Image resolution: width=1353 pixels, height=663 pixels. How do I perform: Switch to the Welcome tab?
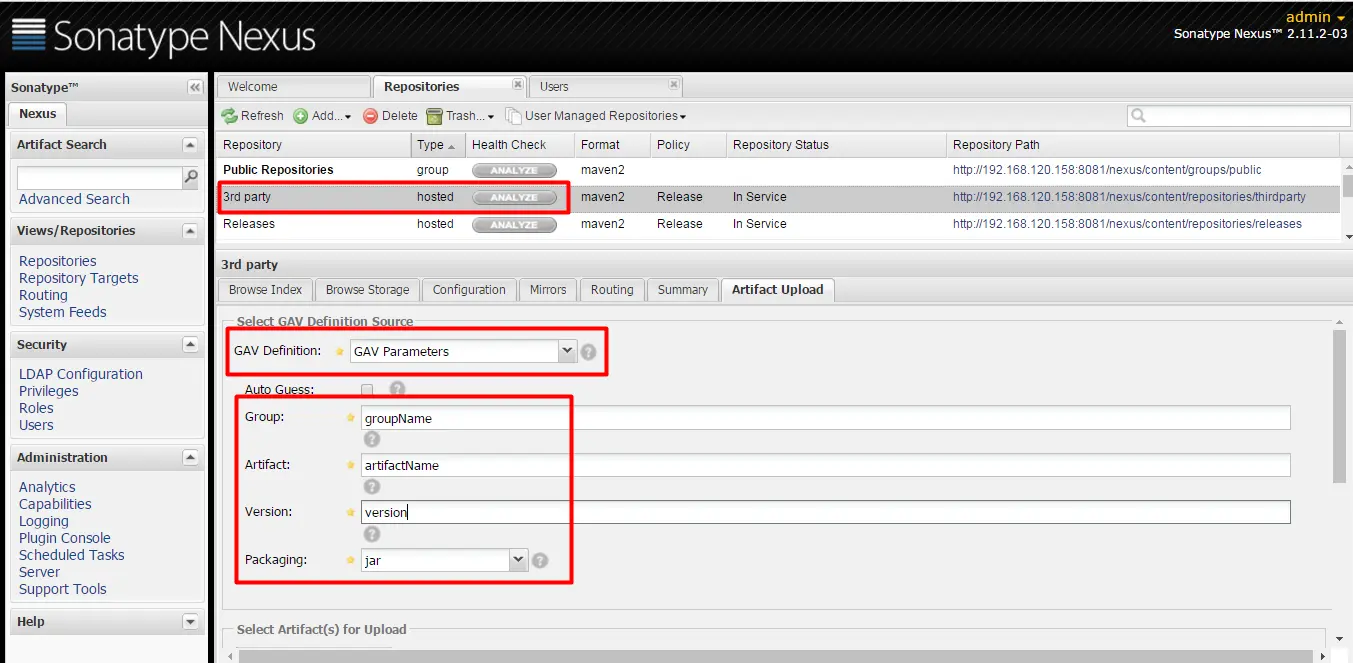coord(293,87)
